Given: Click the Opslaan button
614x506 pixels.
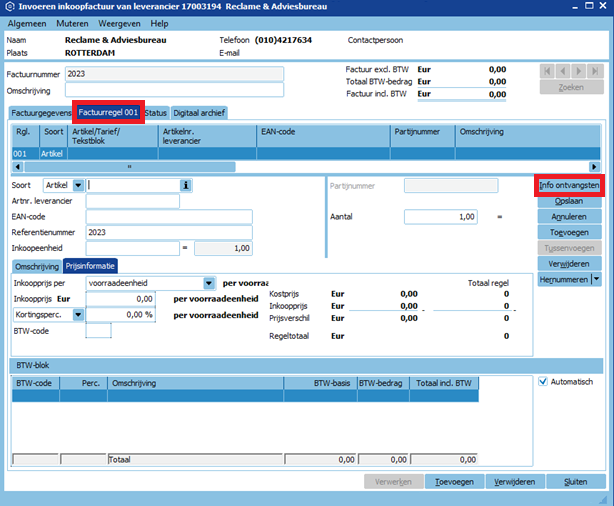Looking at the screenshot, I should [x=568, y=201].
